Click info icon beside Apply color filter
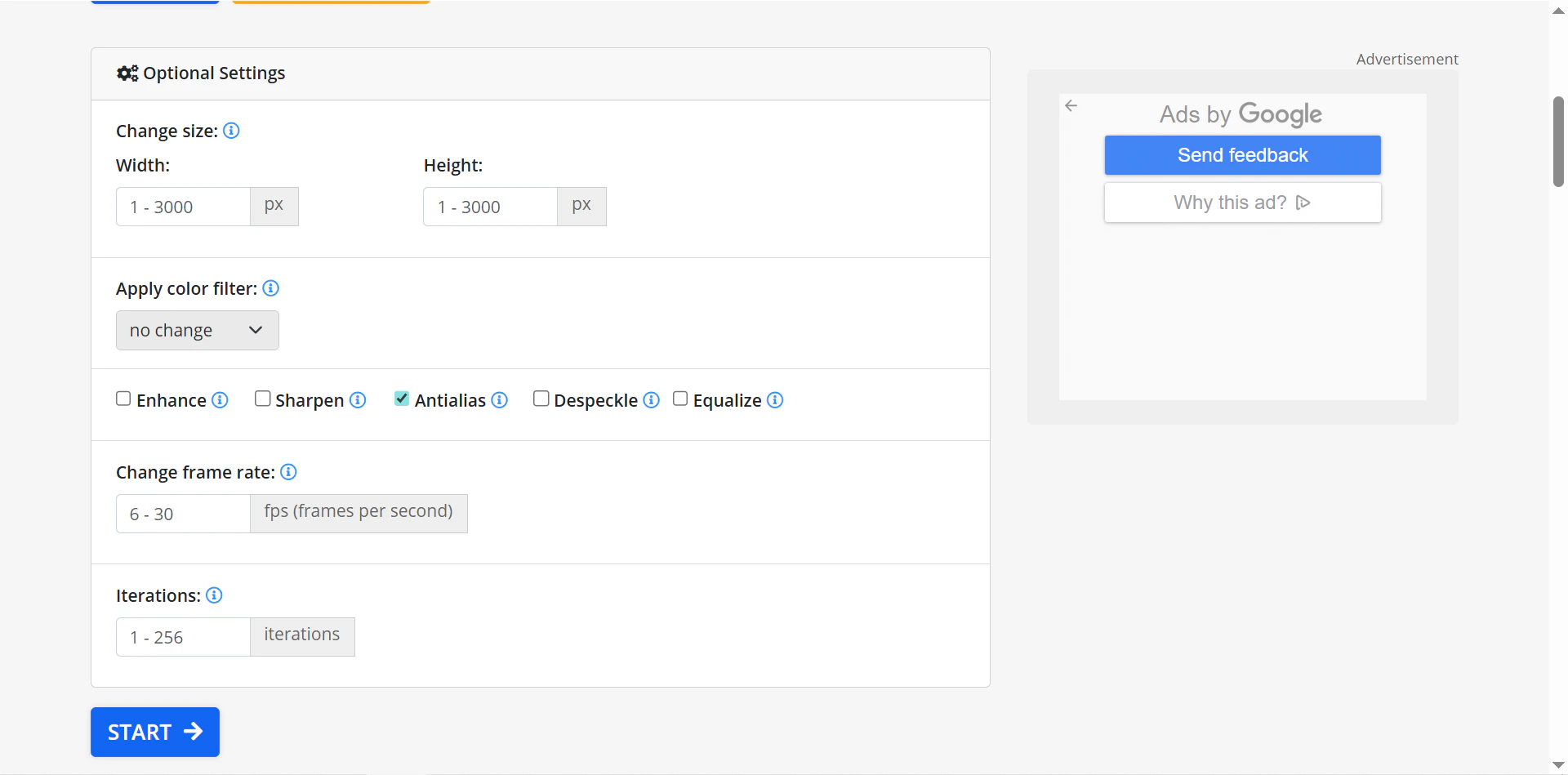This screenshot has height=775, width=1568. click(271, 288)
